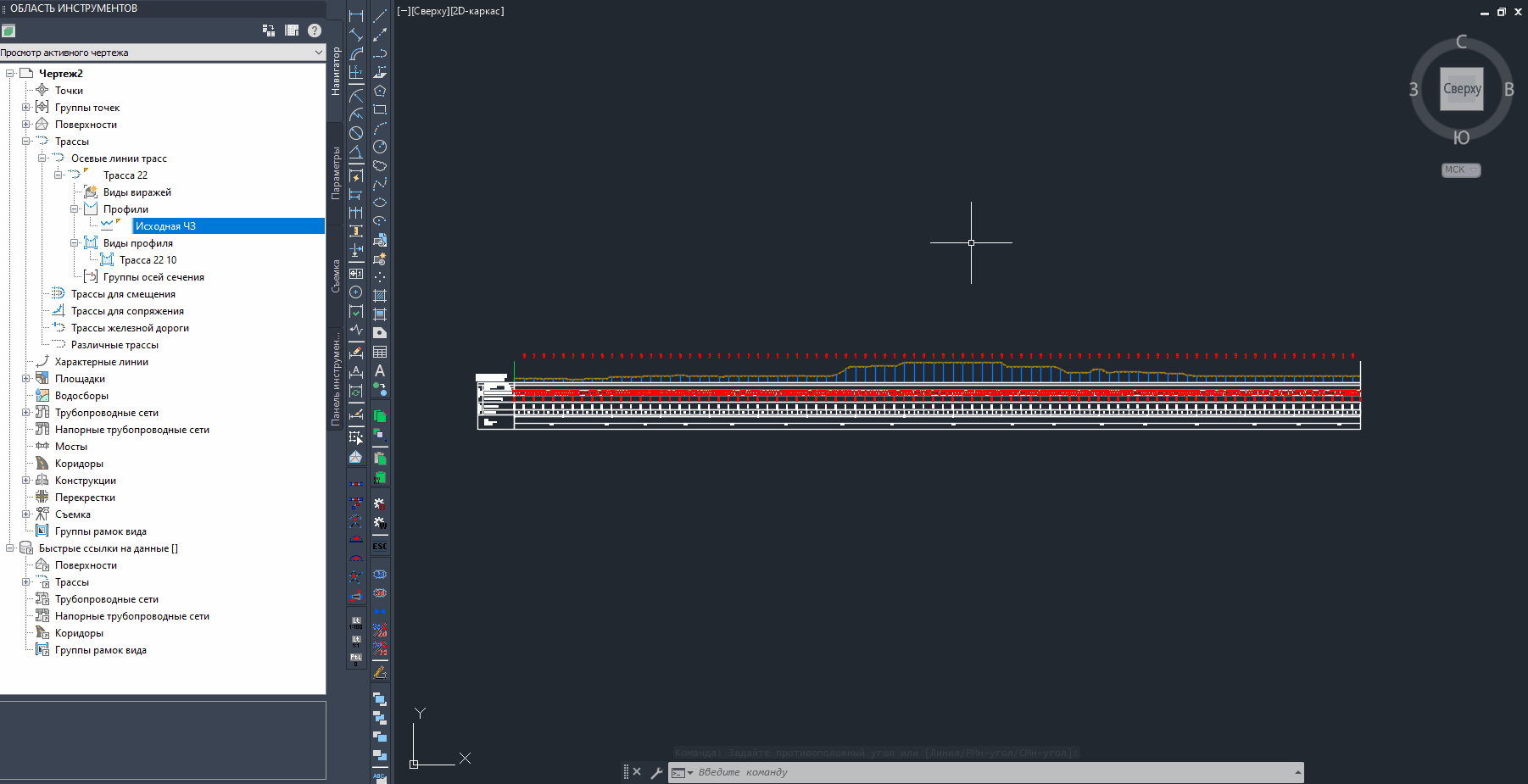Activate the Circle draw tool
The width and height of the screenshot is (1528, 784).
coord(380,147)
